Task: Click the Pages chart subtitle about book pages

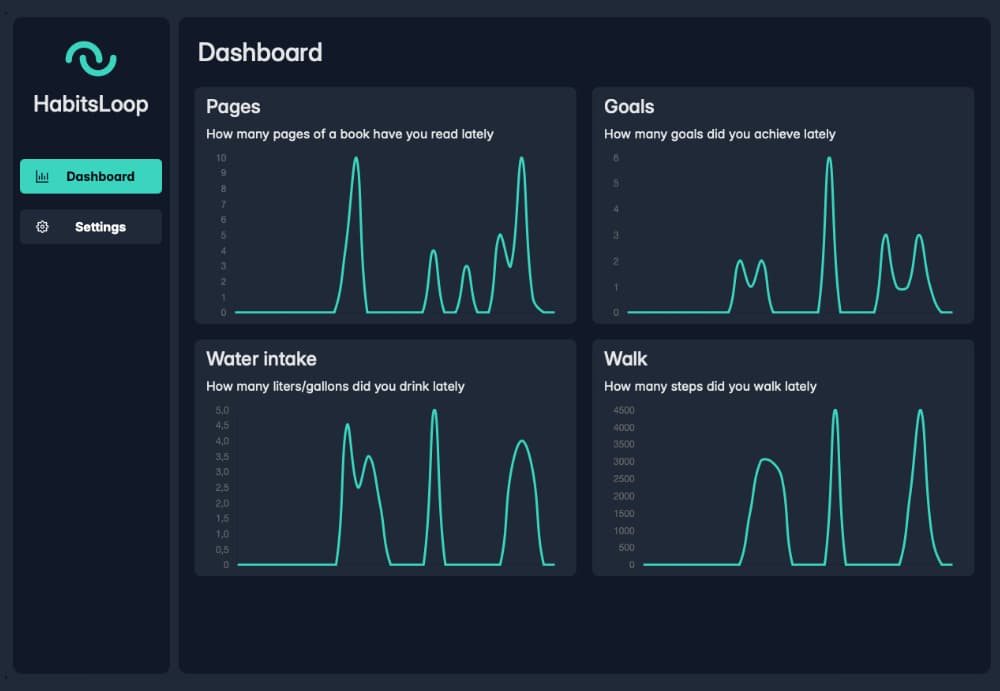Action: 349,134
